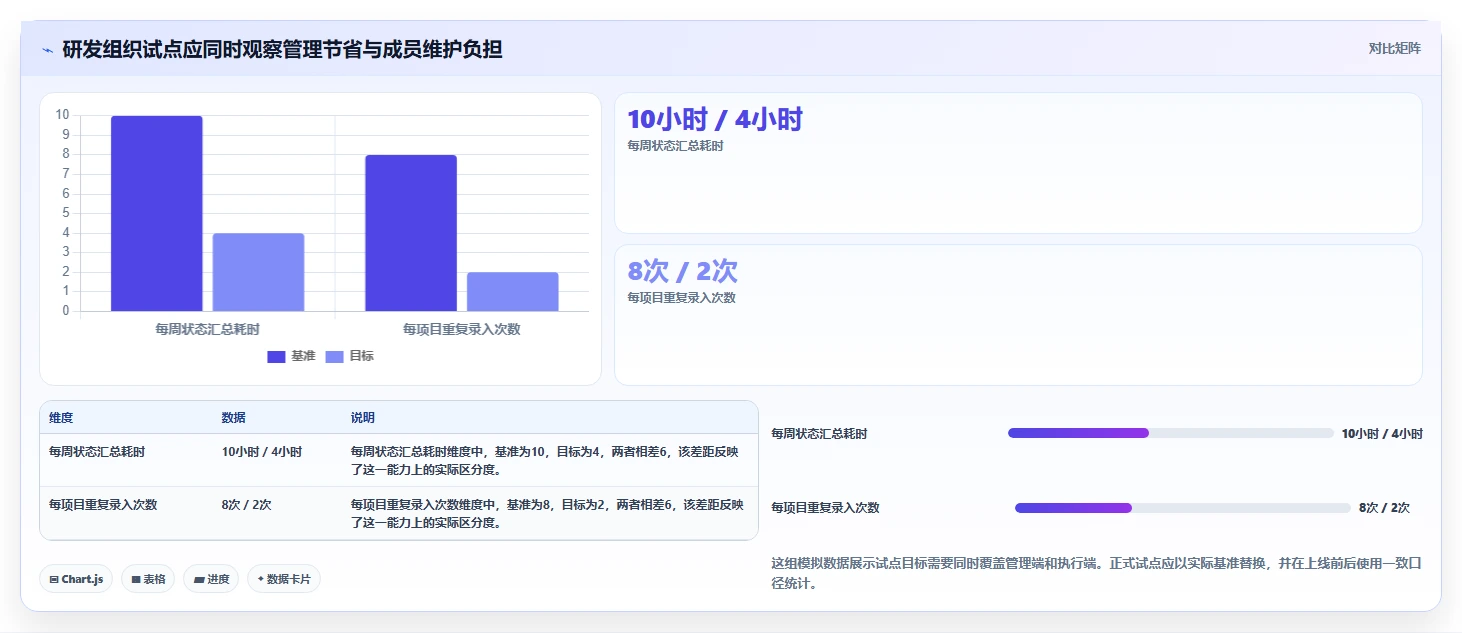Click the light 目标 legend color box
This screenshot has height=633, width=1462.
pos(334,357)
